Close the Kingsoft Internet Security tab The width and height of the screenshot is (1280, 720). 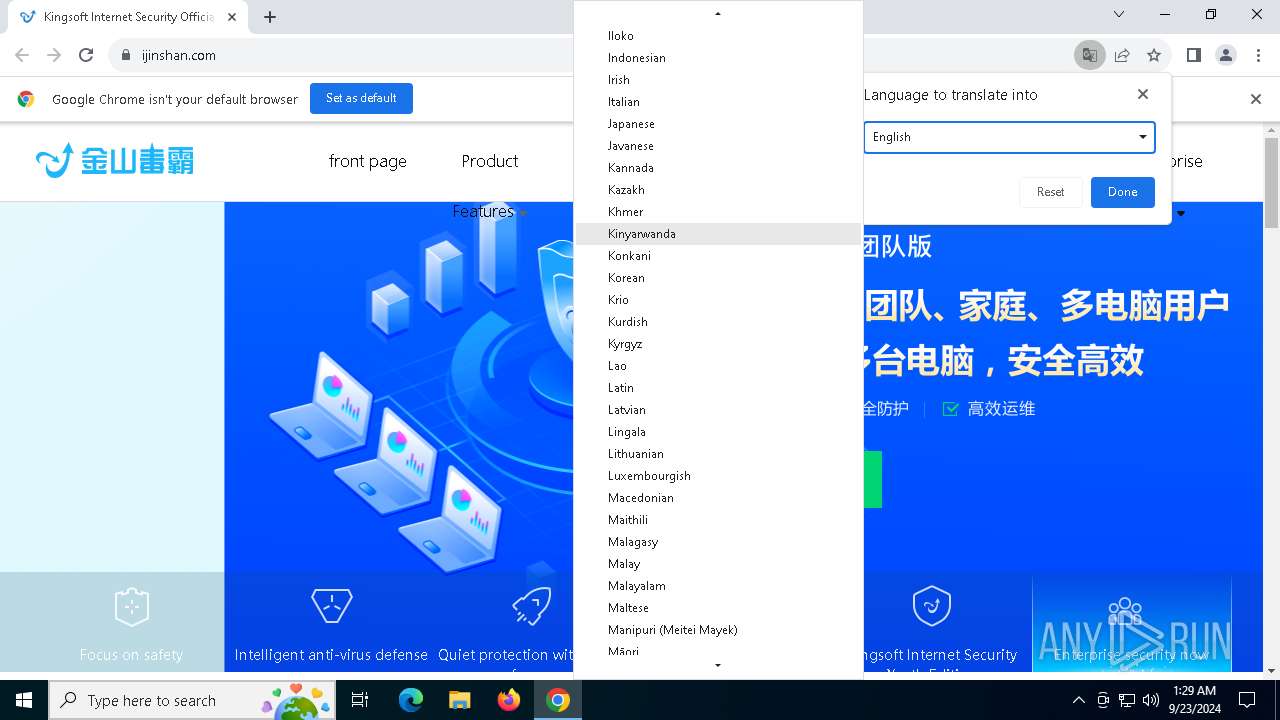click(x=233, y=16)
